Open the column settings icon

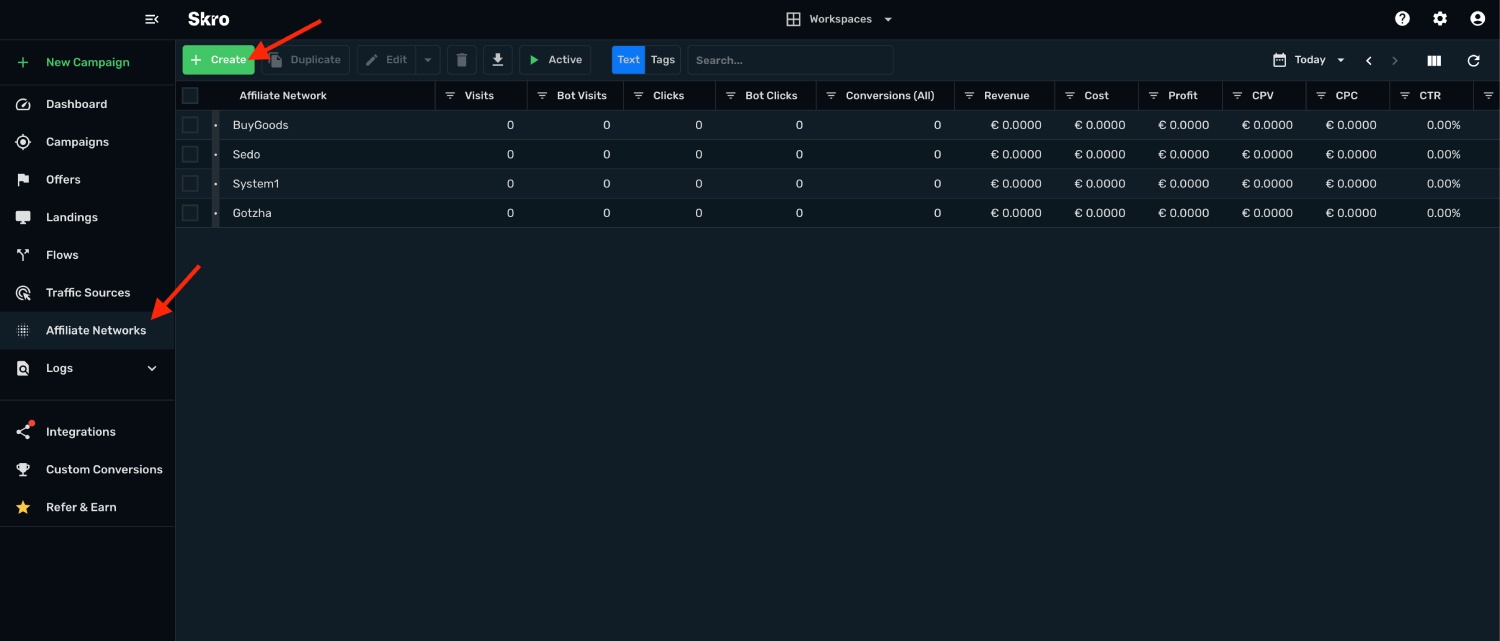(x=1434, y=60)
